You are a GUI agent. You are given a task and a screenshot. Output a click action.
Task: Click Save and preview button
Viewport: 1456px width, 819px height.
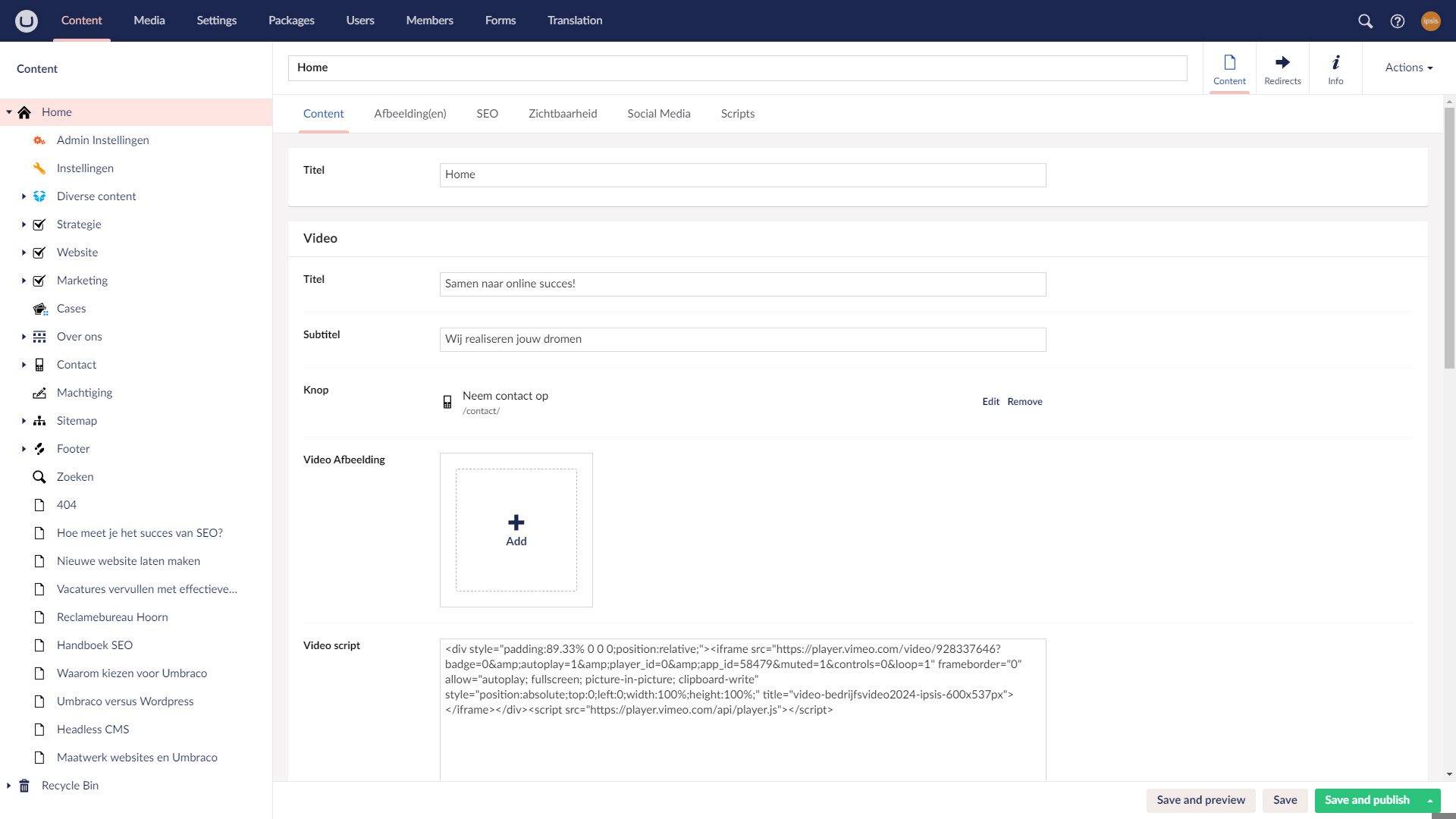coord(1200,800)
